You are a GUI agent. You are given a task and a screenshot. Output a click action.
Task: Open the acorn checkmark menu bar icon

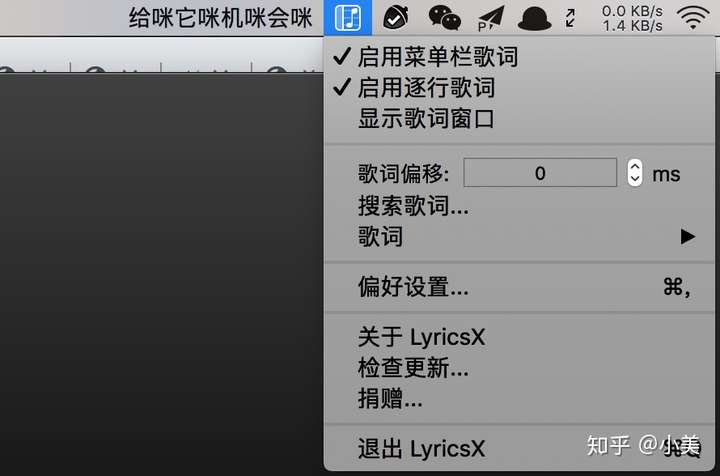pos(395,17)
